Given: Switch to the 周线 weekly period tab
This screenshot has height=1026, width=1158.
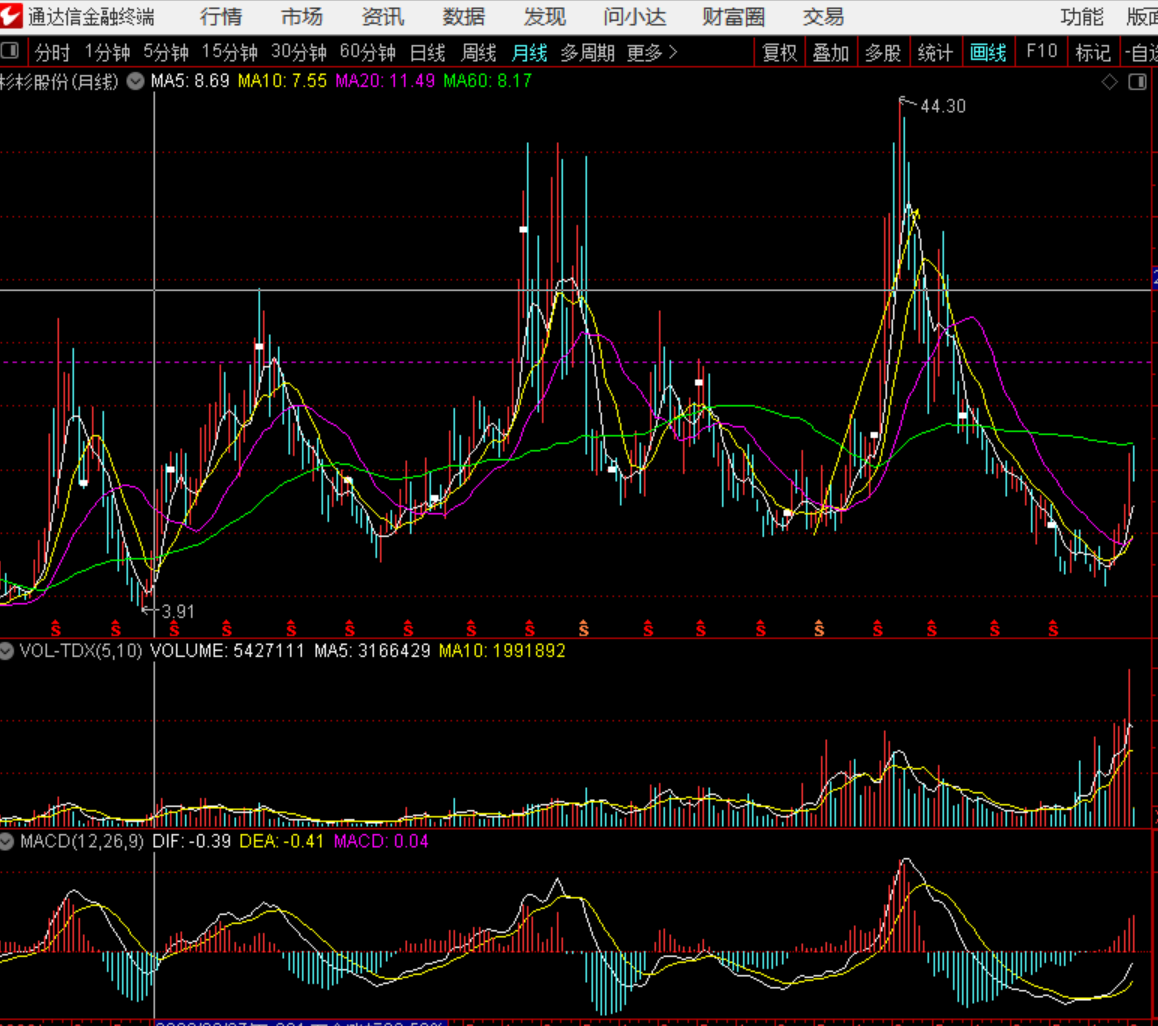Looking at the screenshot, I should click(x=478, y=52).
